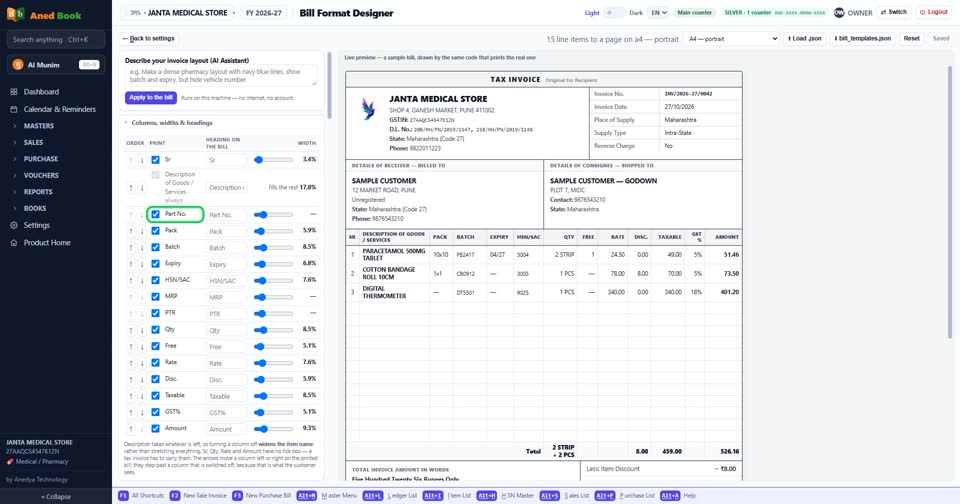Click the Product Home house icon
Screen dimensions: 960x504
coord(13,243)
